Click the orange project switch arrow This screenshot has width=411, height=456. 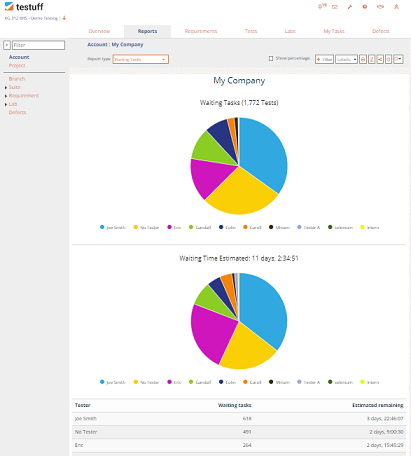[64, 18]
